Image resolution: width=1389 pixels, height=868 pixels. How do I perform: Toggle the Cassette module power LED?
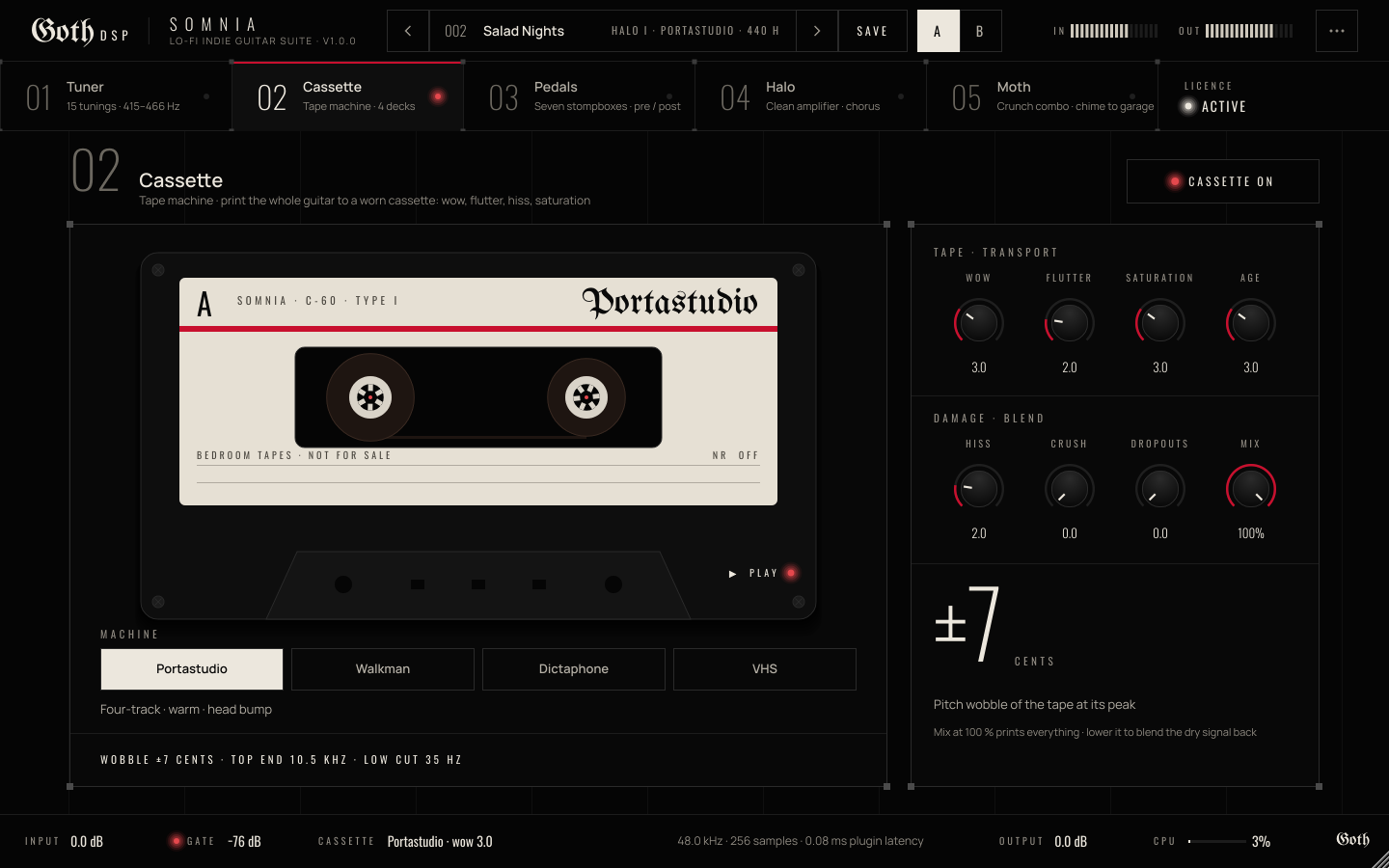point(438,96)
